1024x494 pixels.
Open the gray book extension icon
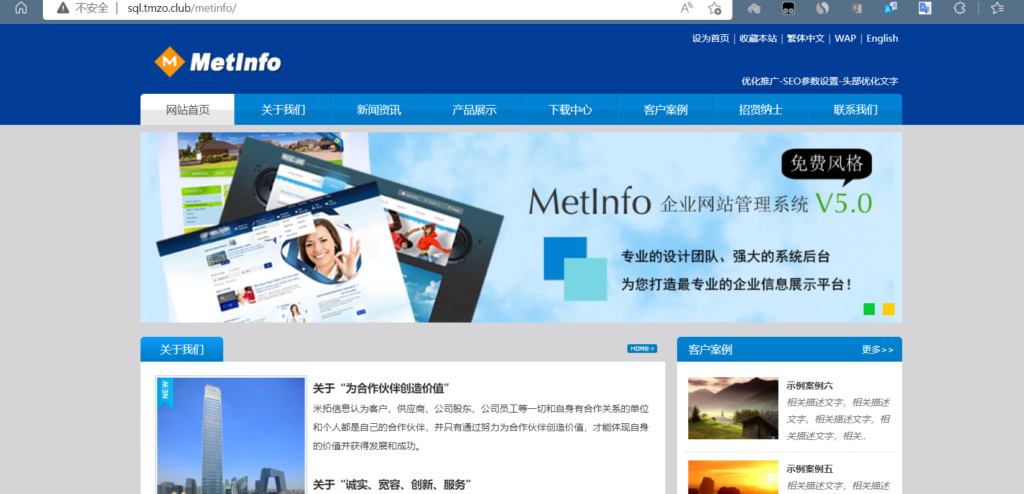[857, 8]
